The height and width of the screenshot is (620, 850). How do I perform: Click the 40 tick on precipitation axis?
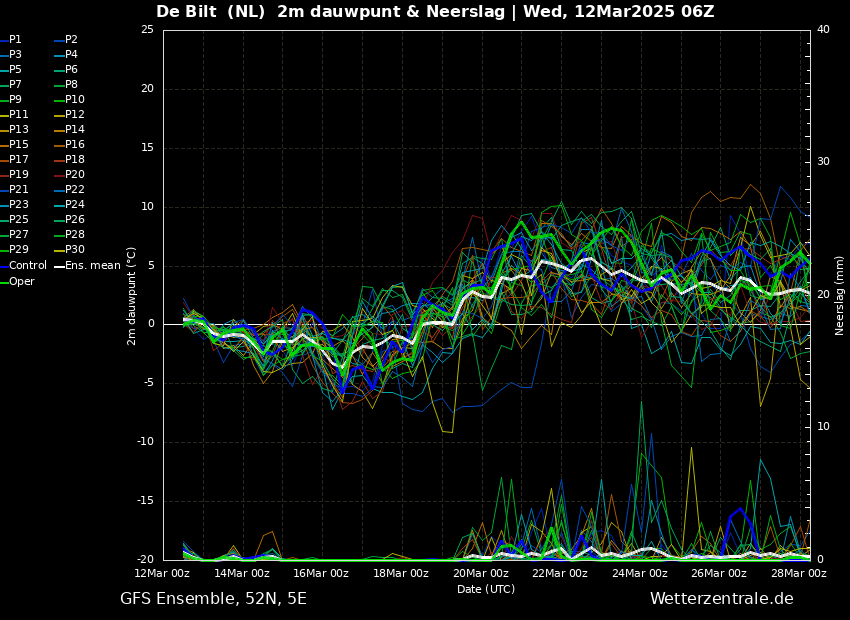[x=823, y=29]
